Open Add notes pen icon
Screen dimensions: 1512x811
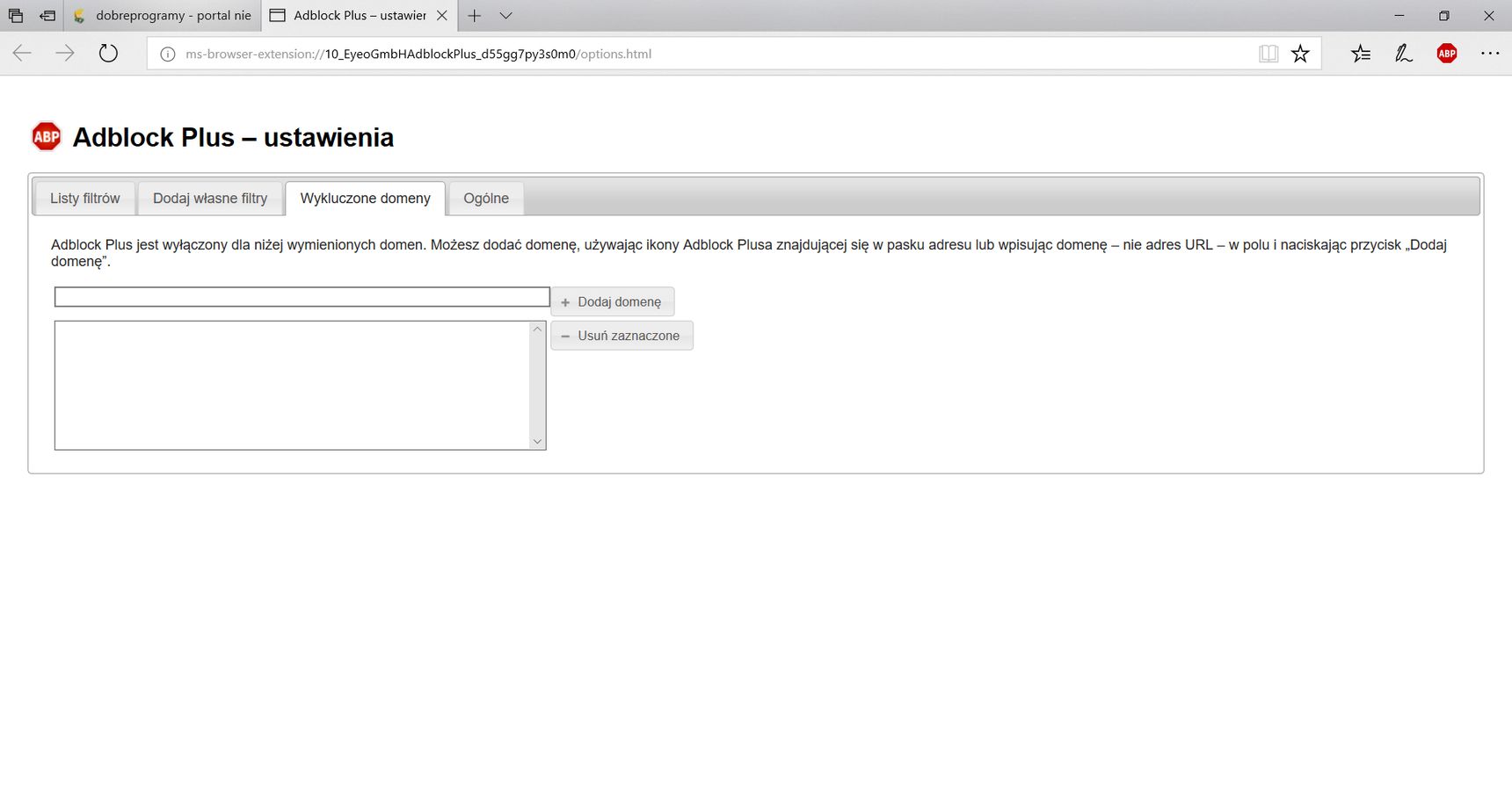coord(1404,54)
